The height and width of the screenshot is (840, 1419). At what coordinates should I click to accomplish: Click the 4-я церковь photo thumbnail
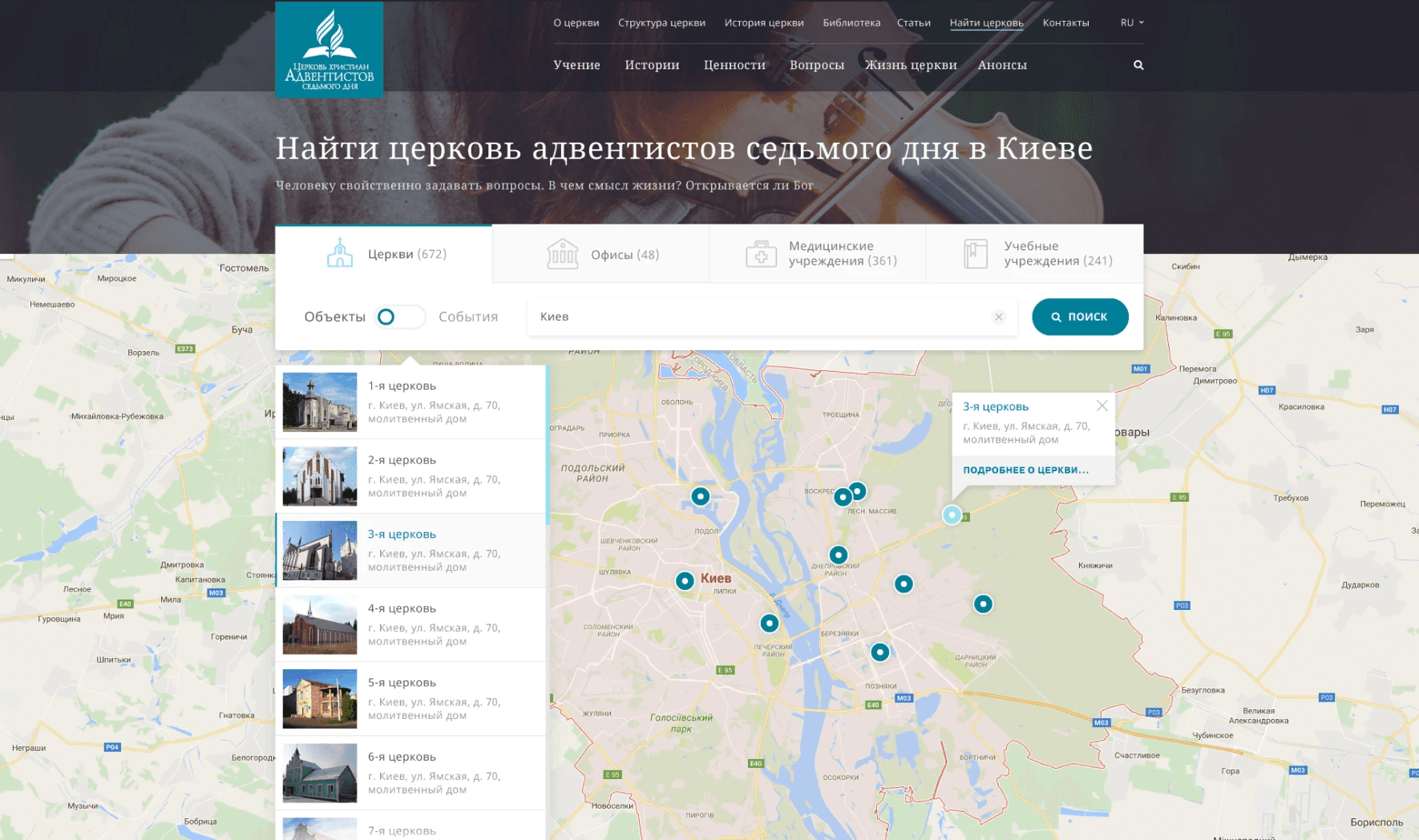320,624
